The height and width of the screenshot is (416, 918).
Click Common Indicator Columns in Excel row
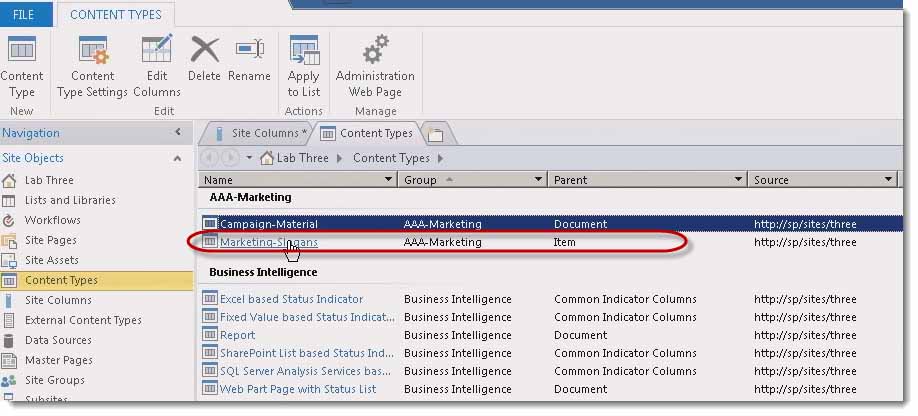pos(625,299)
